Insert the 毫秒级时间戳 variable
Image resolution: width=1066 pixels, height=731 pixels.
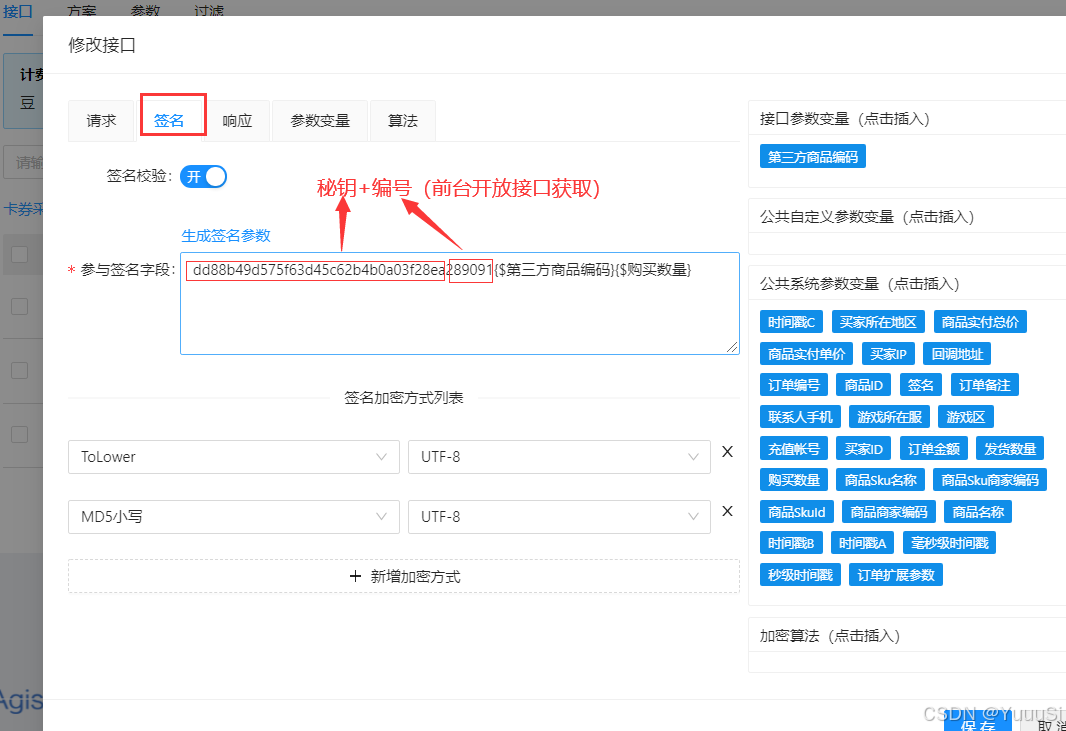(x=949, y=543)
